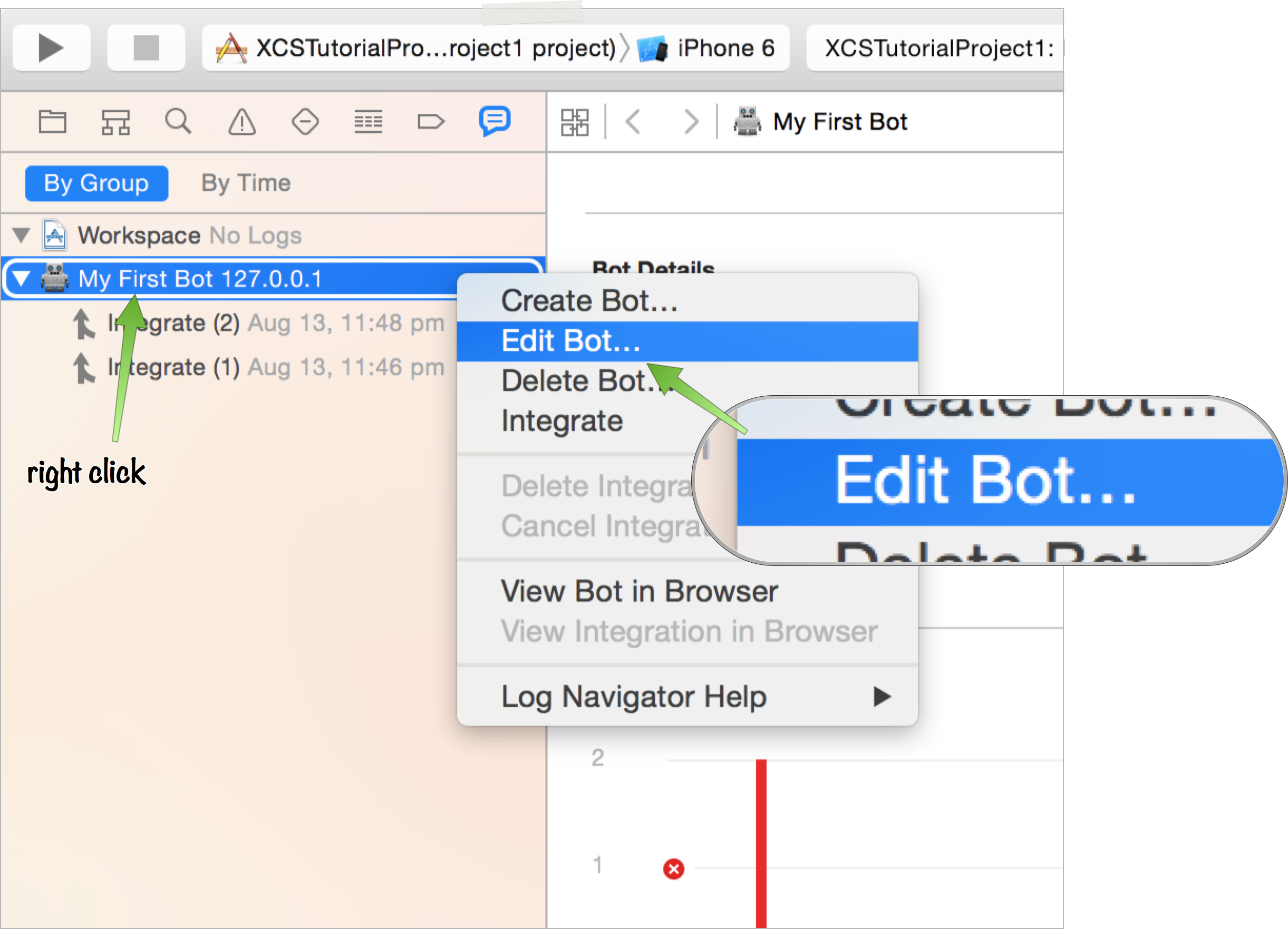Screen dimensions: 1288x929
Task: Choose View Bot in Browser
Action: point(687,591)
